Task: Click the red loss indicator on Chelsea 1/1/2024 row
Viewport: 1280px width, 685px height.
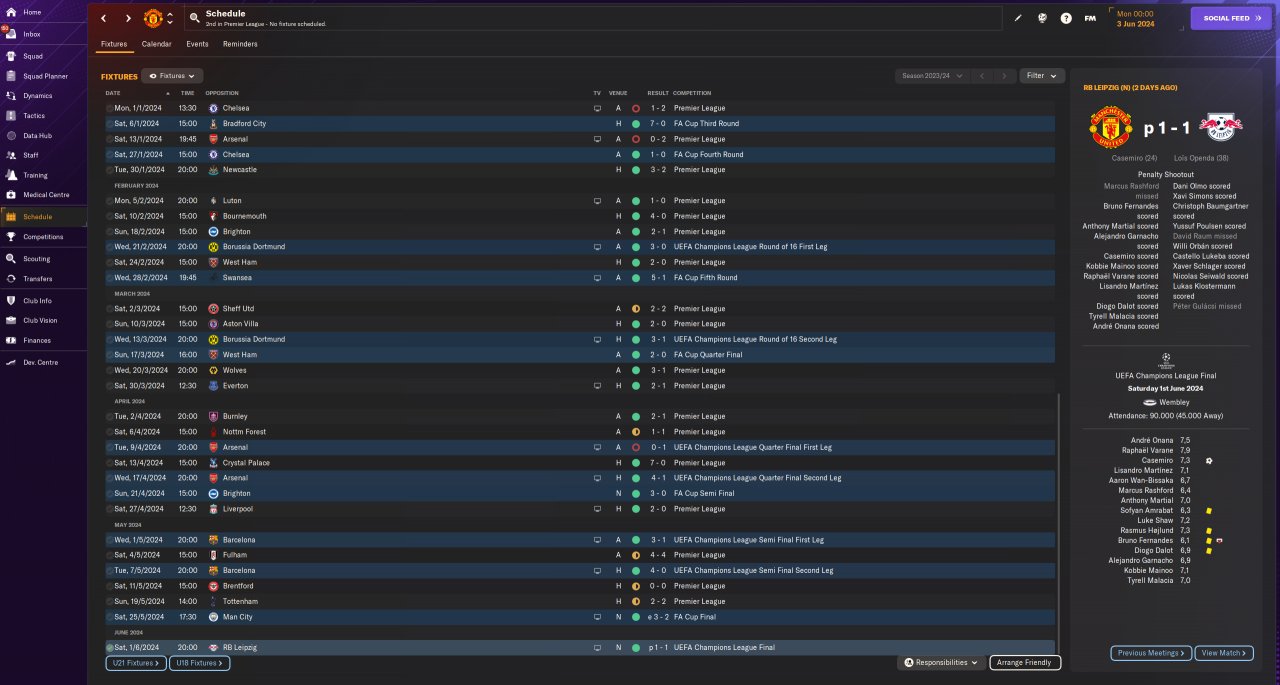Action: click(635, 108)
